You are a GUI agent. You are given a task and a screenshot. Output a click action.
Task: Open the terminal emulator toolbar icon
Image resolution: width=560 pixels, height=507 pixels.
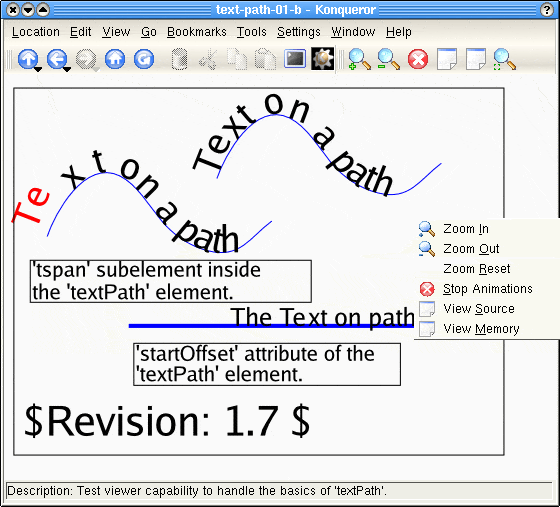(x=295, y=59)
